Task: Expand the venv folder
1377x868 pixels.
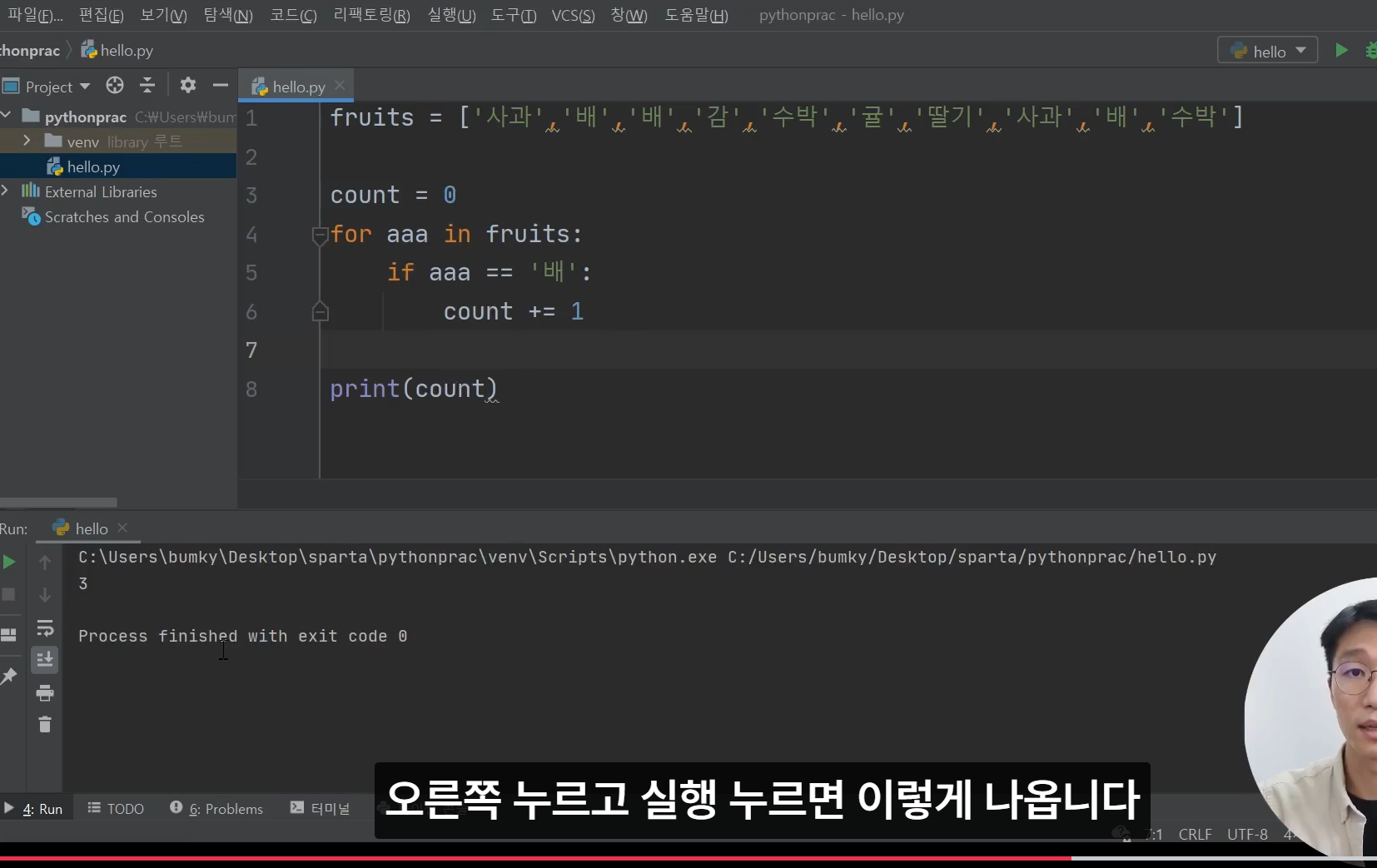Action: click(x=27, y=141)
